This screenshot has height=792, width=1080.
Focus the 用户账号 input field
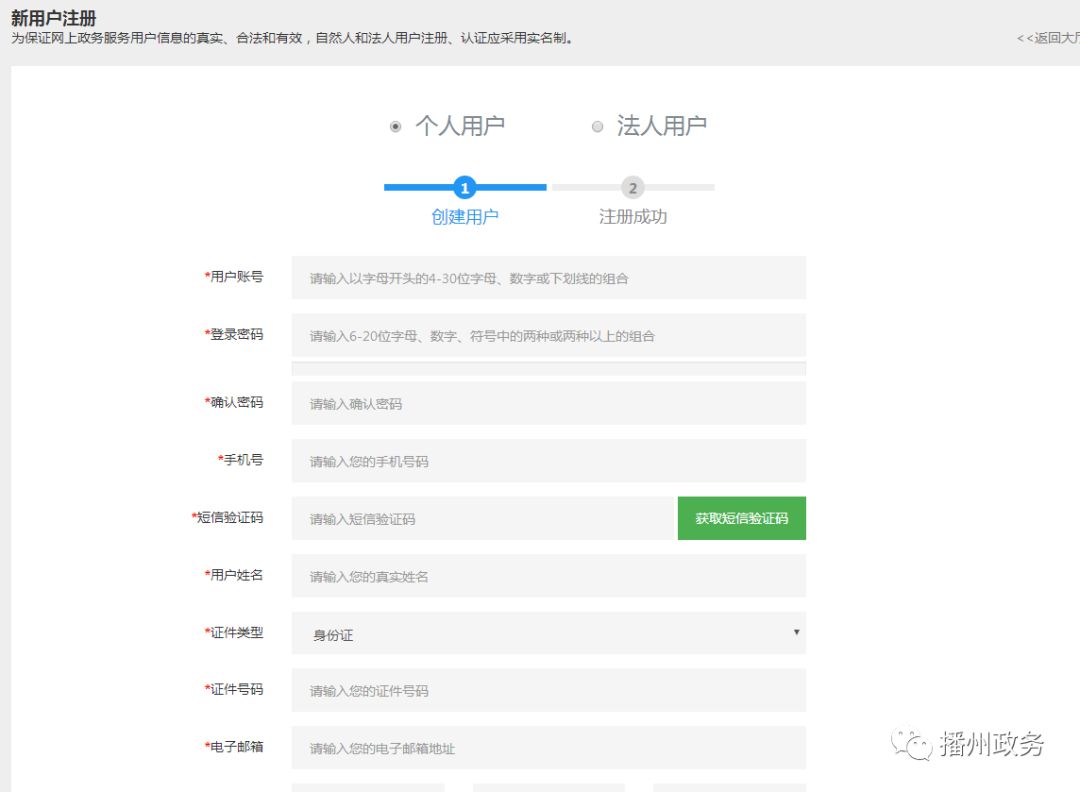click(548, 278)
